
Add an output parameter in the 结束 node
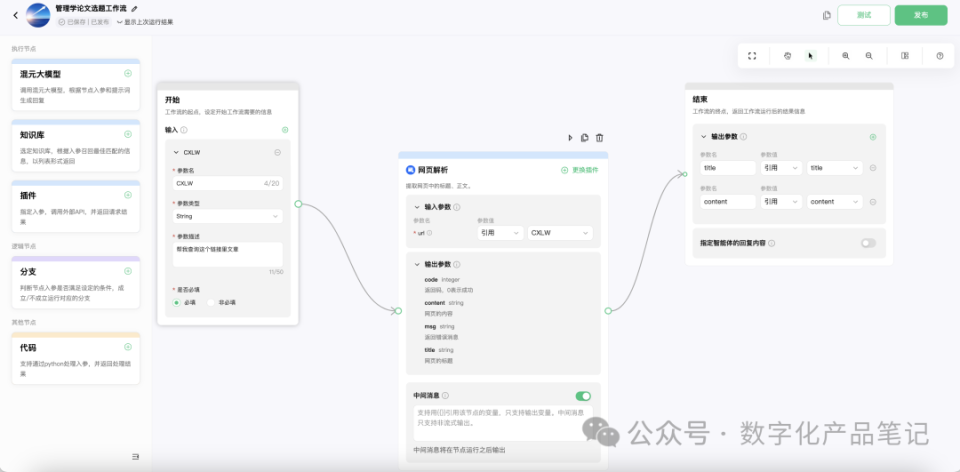click(873, 137)
